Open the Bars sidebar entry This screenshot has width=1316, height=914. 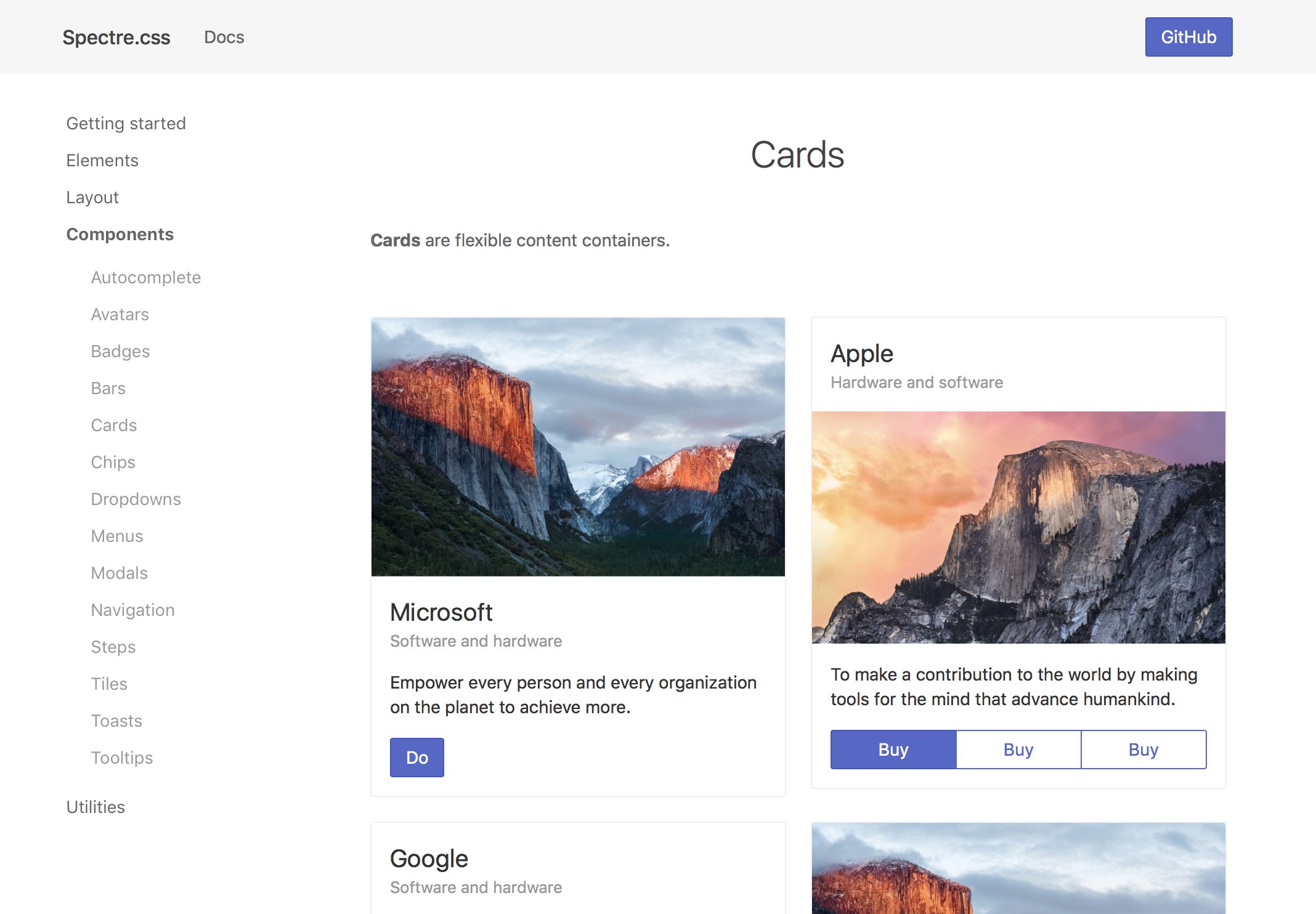tap(108, 388)
